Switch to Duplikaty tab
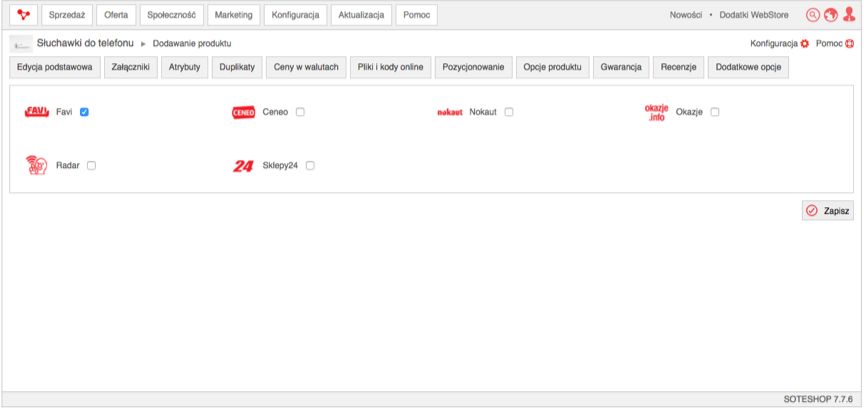Viewport: 864px width, 410px height. click(237, 67)
